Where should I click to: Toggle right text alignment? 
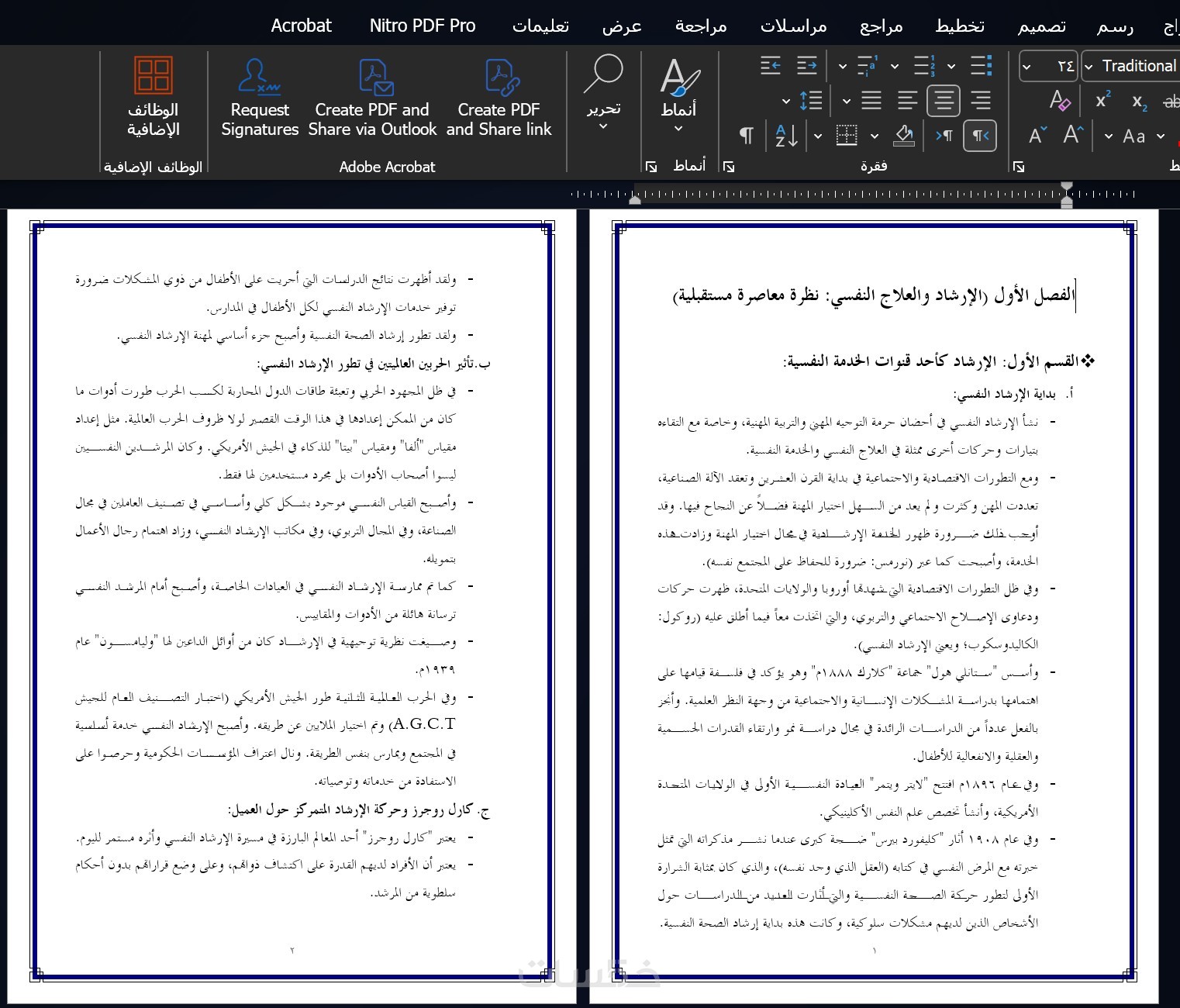tap(981, 101)
